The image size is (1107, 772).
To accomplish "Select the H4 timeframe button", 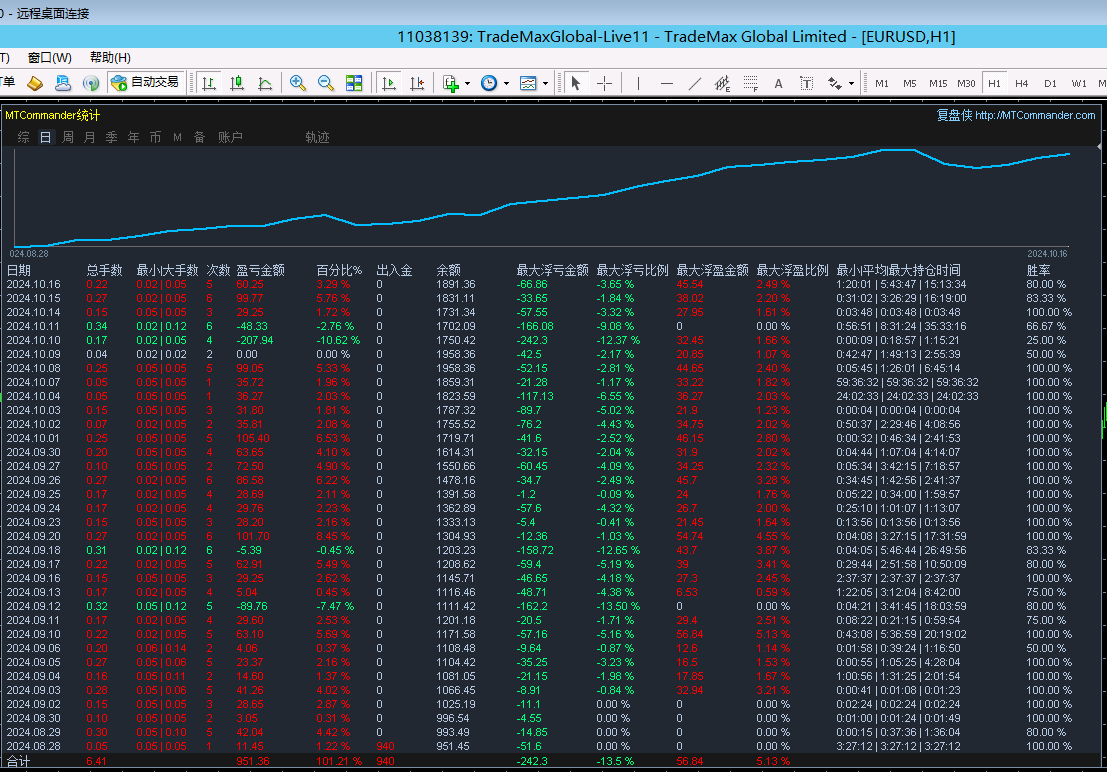I will point(1021,83).
